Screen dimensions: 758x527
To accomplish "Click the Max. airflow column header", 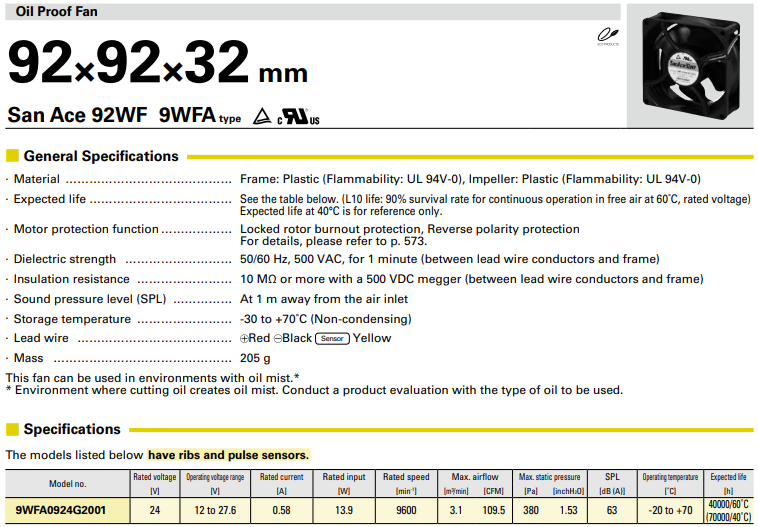I will 474,477.
